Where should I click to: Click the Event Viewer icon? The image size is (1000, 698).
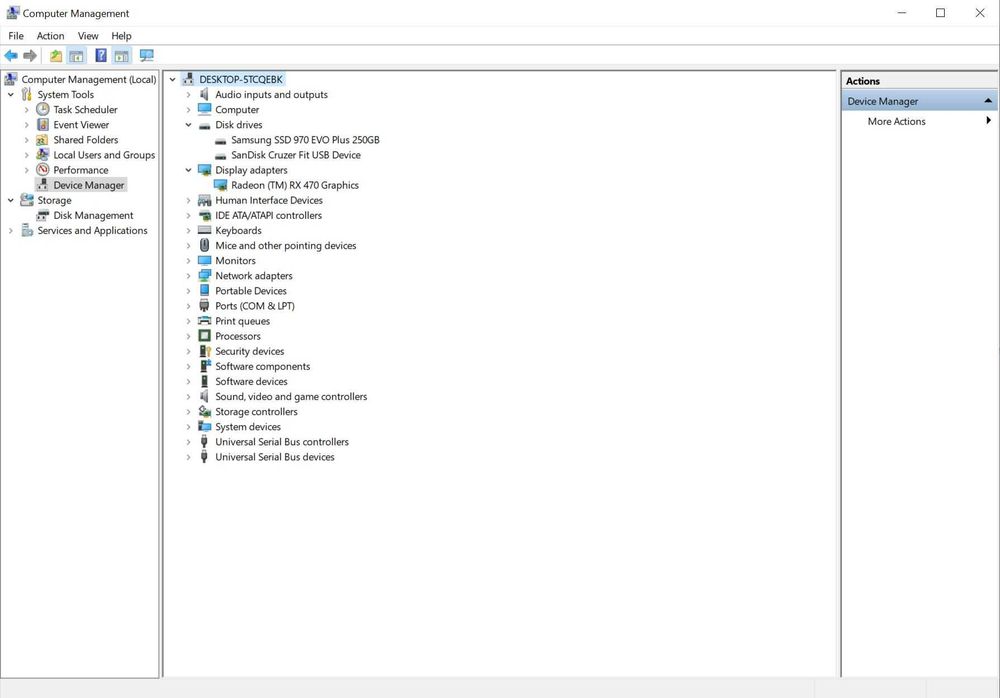(43, 124)
